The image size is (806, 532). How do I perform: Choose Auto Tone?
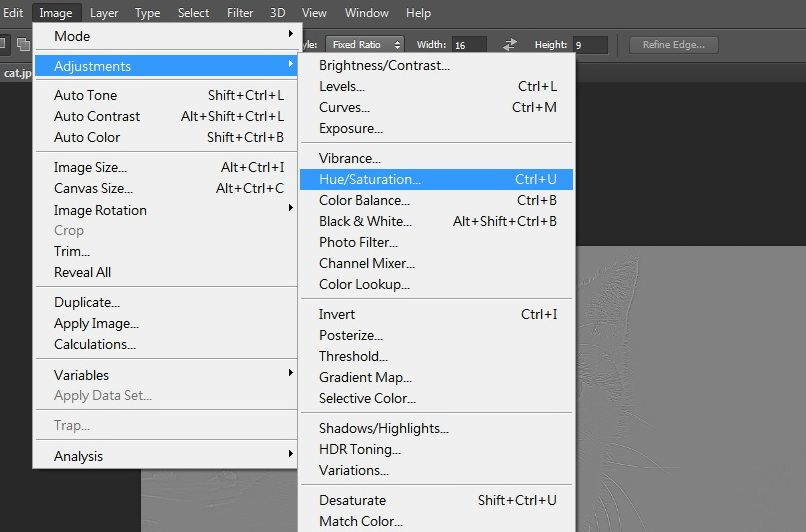click(166, 95)
